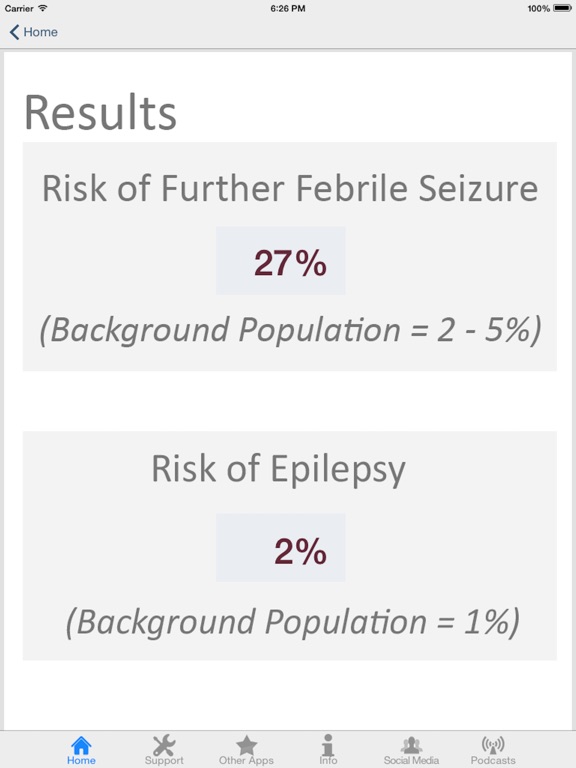Viewport: 576px width, 768px height.
Task: Select the Risk of Epilepsy heading
Action: coord(279,470)
